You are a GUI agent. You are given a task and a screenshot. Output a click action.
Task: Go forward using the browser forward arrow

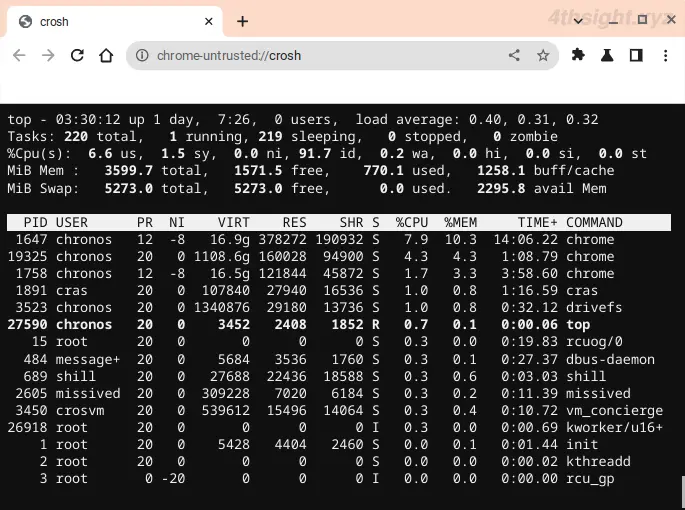click(48, 56)
